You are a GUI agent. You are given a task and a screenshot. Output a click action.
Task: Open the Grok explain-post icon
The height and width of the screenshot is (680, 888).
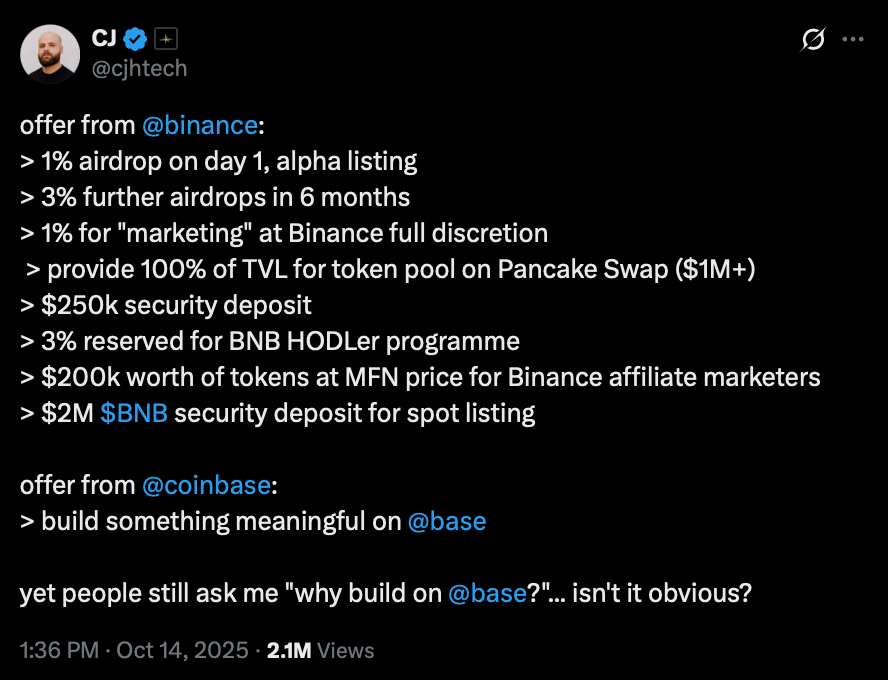point(813,40)
